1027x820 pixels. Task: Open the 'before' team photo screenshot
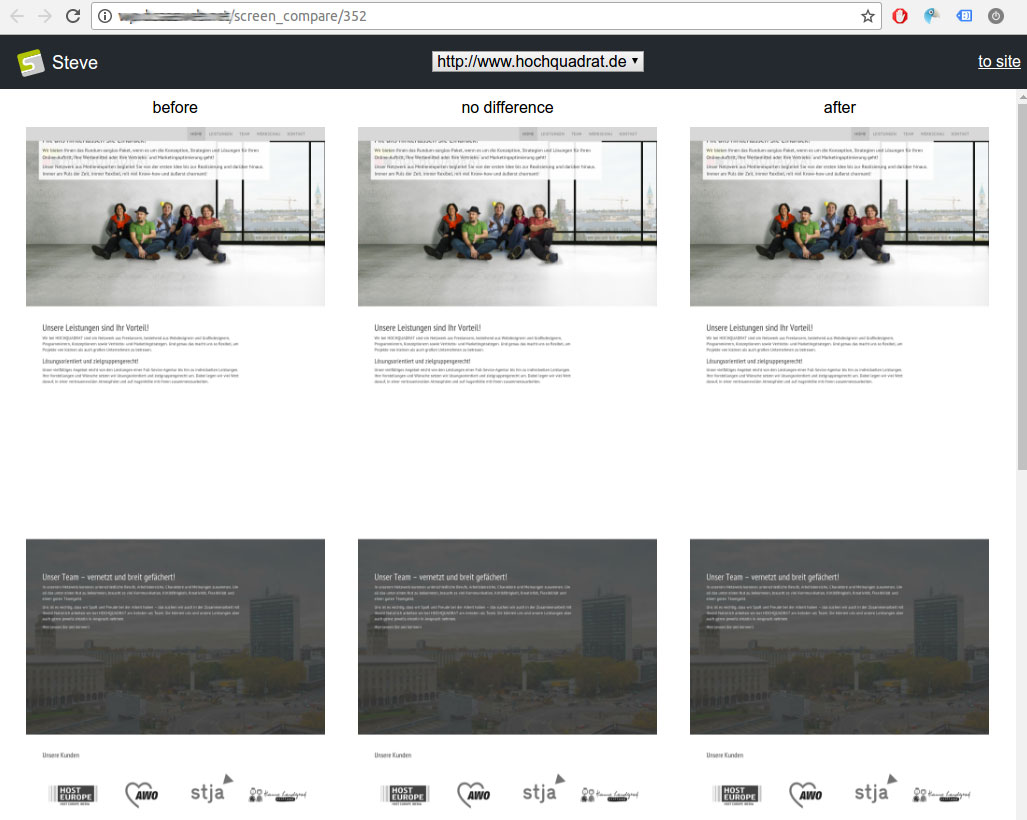click(x=175, y=217)
